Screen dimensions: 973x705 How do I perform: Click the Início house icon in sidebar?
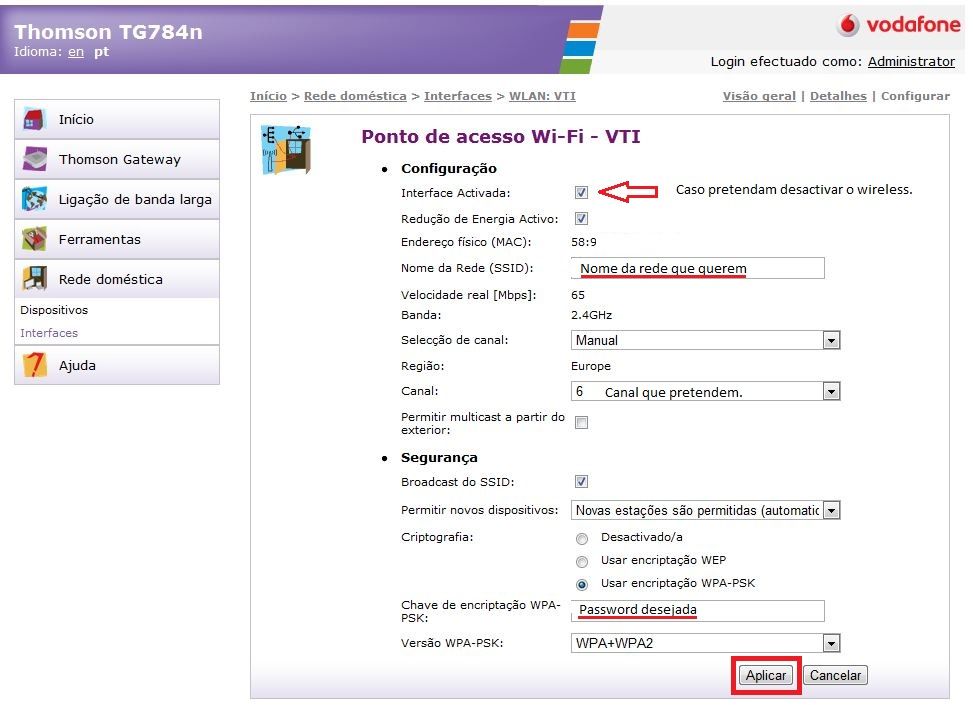point(35,119)
